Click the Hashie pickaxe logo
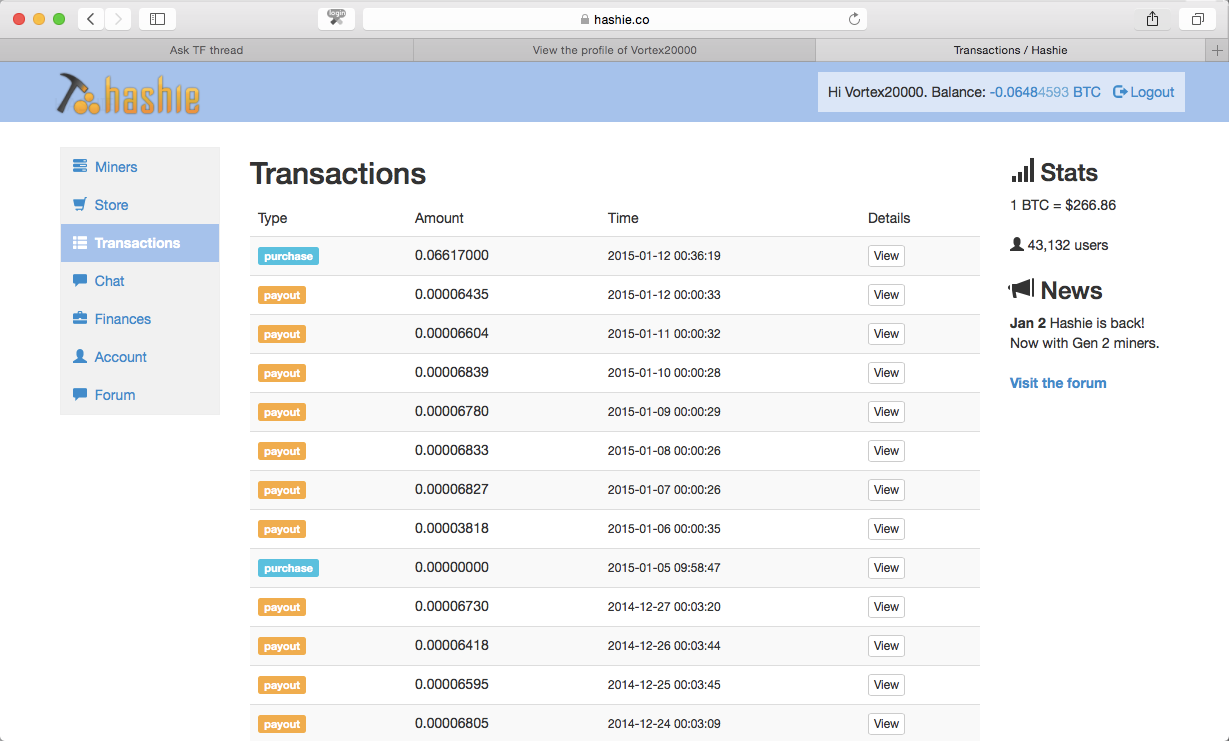The height and width of the screenshot is (741, 1229). [x=128, y=94]
